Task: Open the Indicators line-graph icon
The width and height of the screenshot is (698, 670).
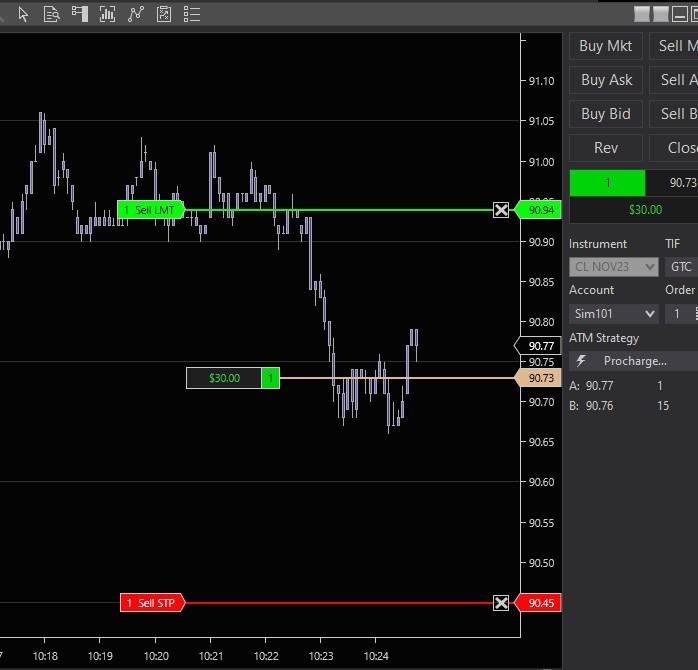Action: click(x=136, y=14)
